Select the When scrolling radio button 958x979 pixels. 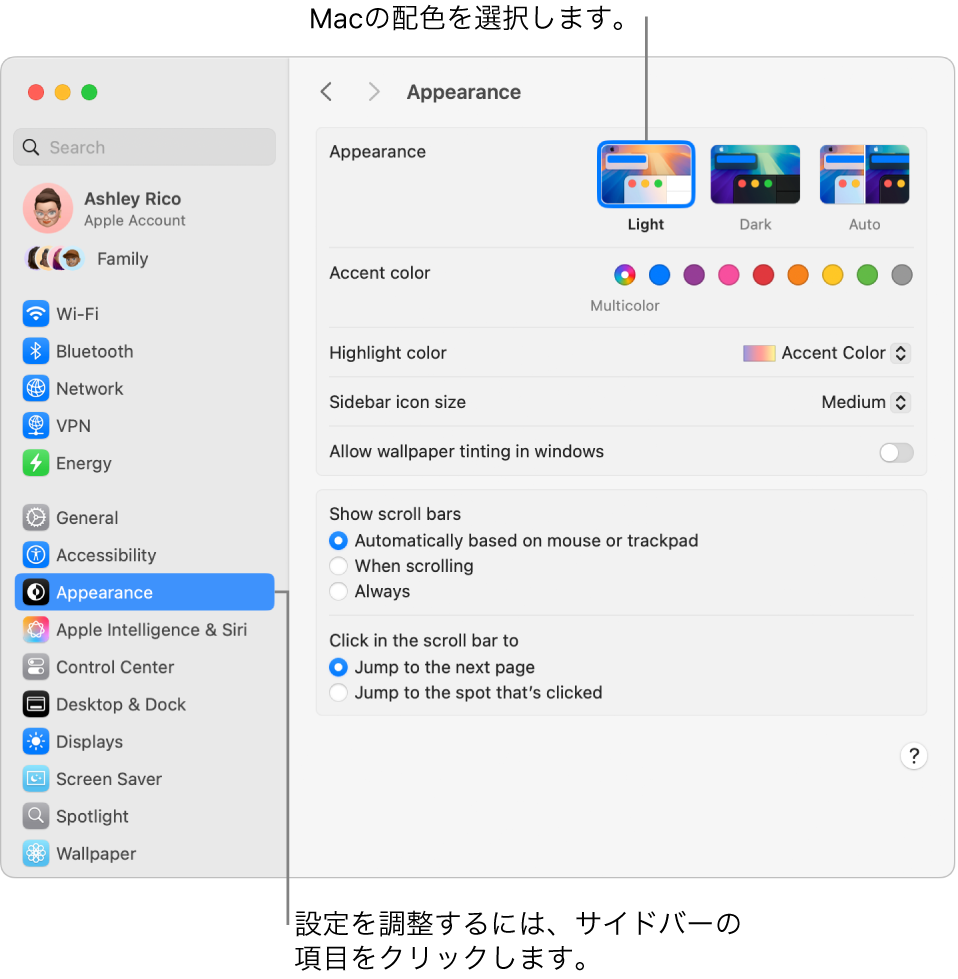(x=336, y=566)
